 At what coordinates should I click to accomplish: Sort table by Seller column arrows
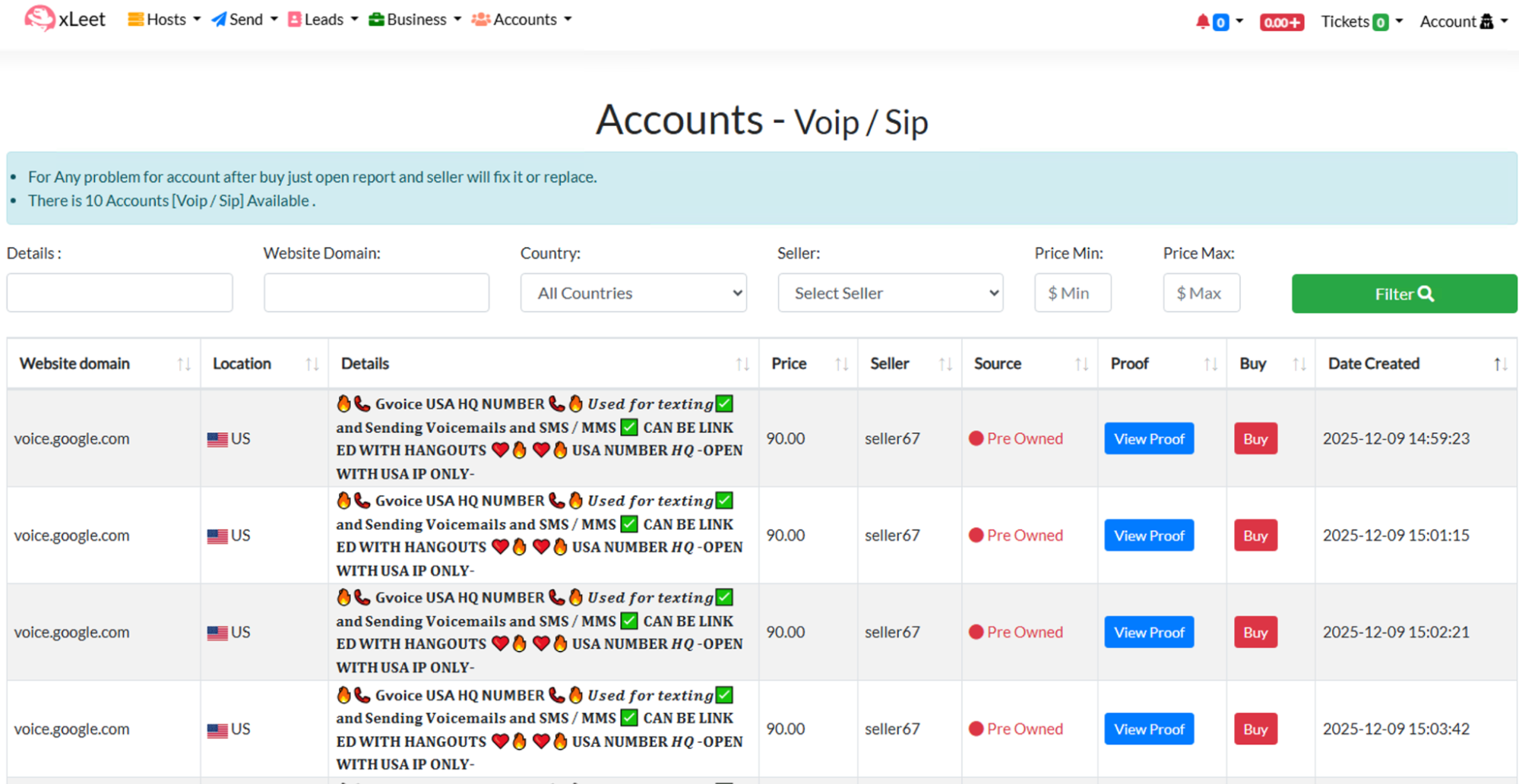(945, 364)
